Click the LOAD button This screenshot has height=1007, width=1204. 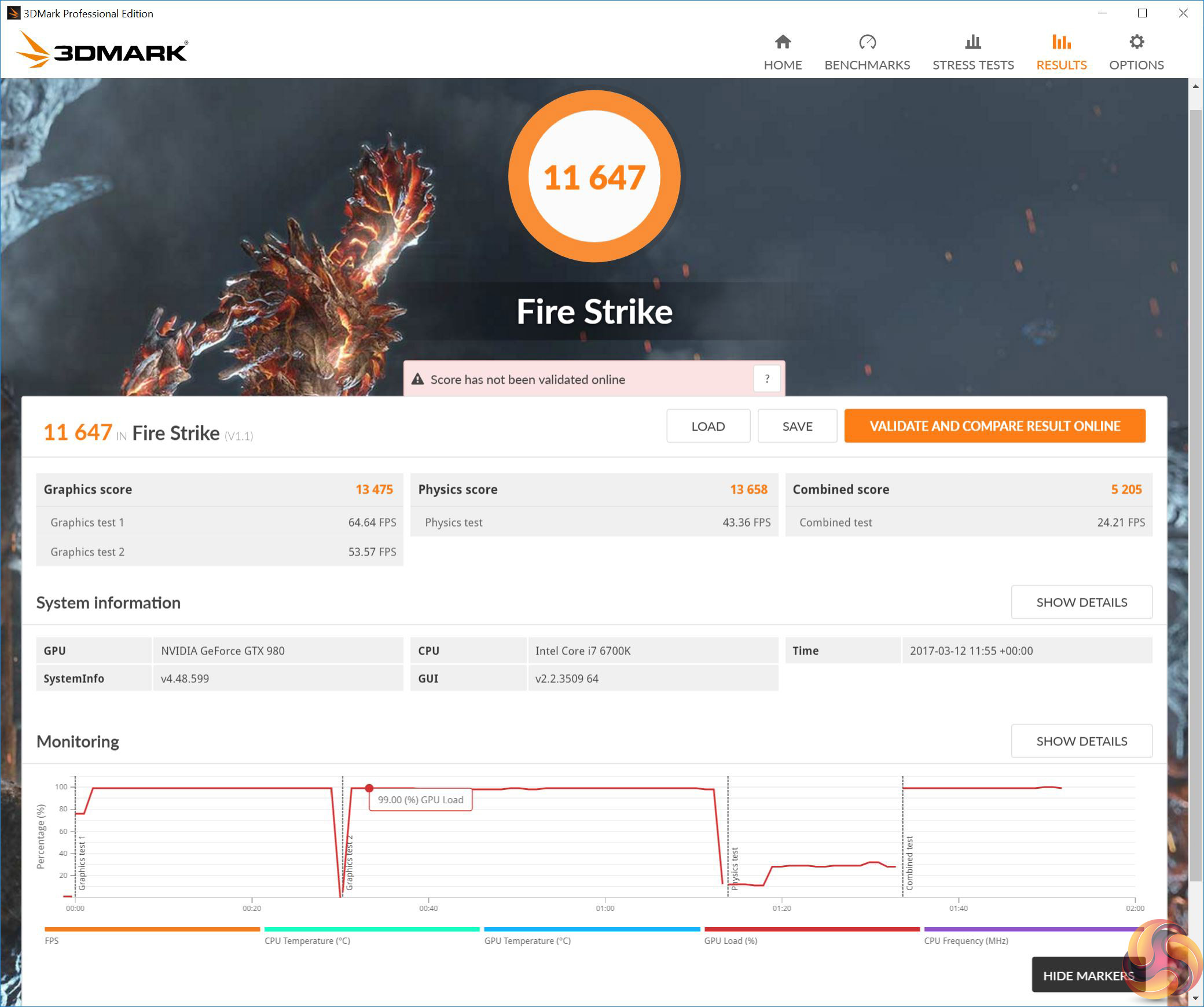pos(707,427)
